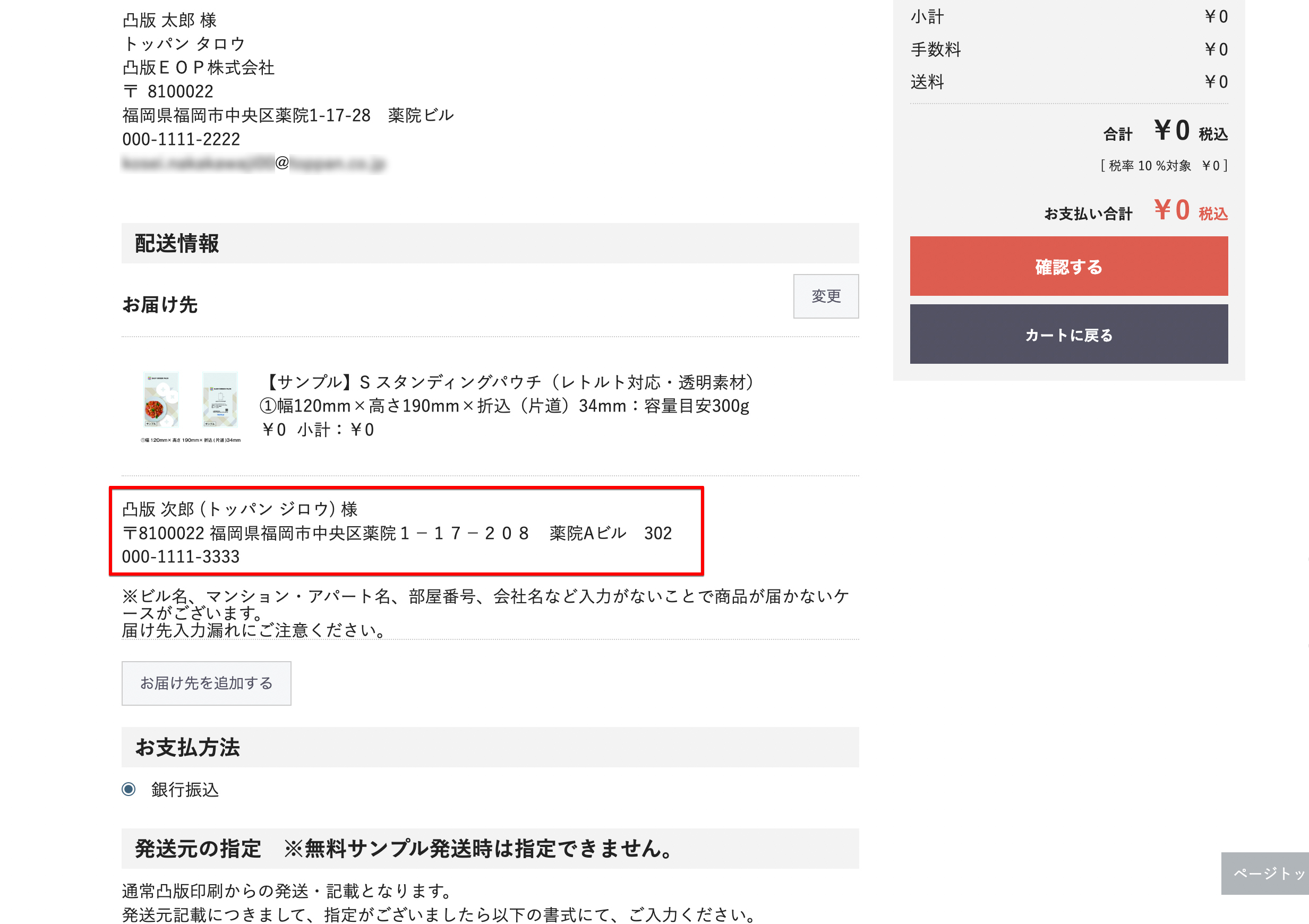
Task: Select the 銀行振込 bank transfer radio button
Action: 129,789
